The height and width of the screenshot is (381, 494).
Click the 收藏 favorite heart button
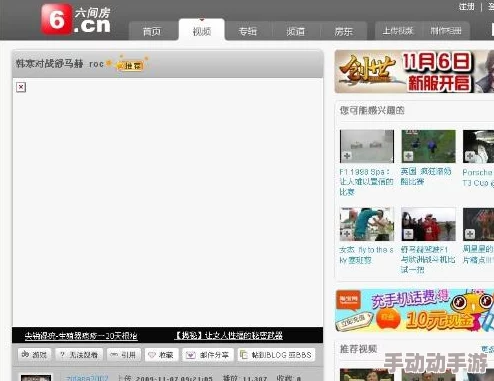pyautogui.click(x=161, y=355)
